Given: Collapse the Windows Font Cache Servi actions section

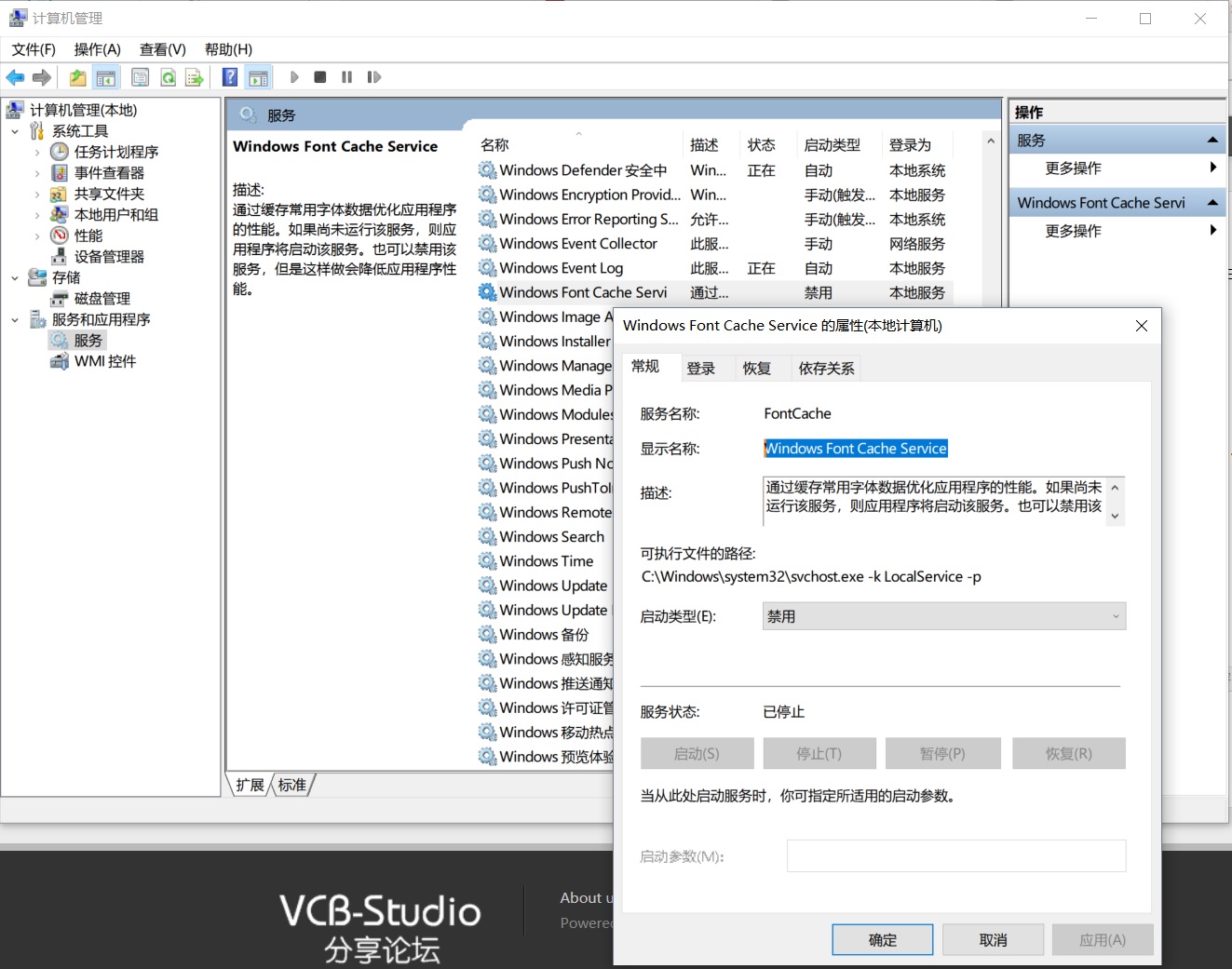Looking at the screenshot, I should [1212, 203].
